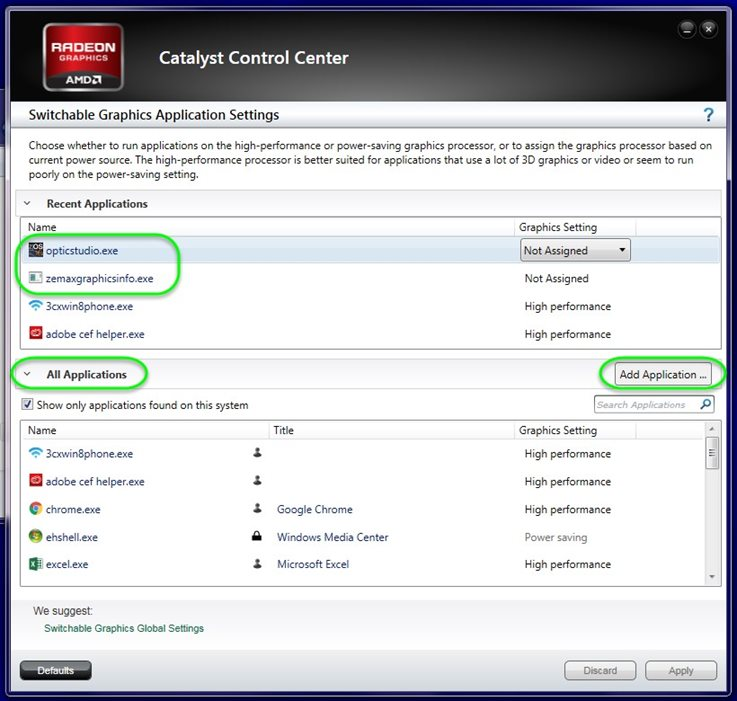Viewport: 737px width, 701px height.
Task: Click the Radeon Graphics AMD logo
Action: click(x=83, y=57)
